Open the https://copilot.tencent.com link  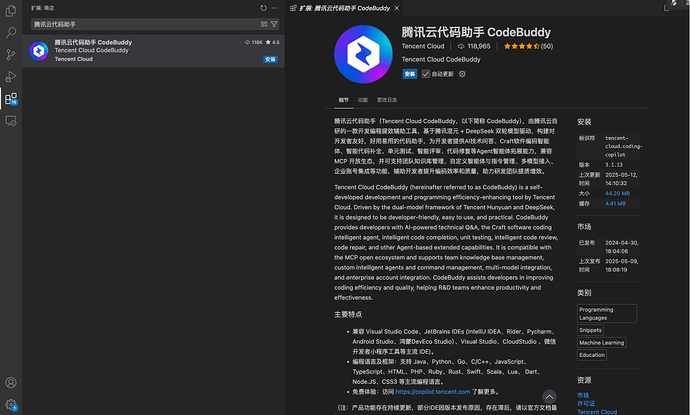point(433,392)
